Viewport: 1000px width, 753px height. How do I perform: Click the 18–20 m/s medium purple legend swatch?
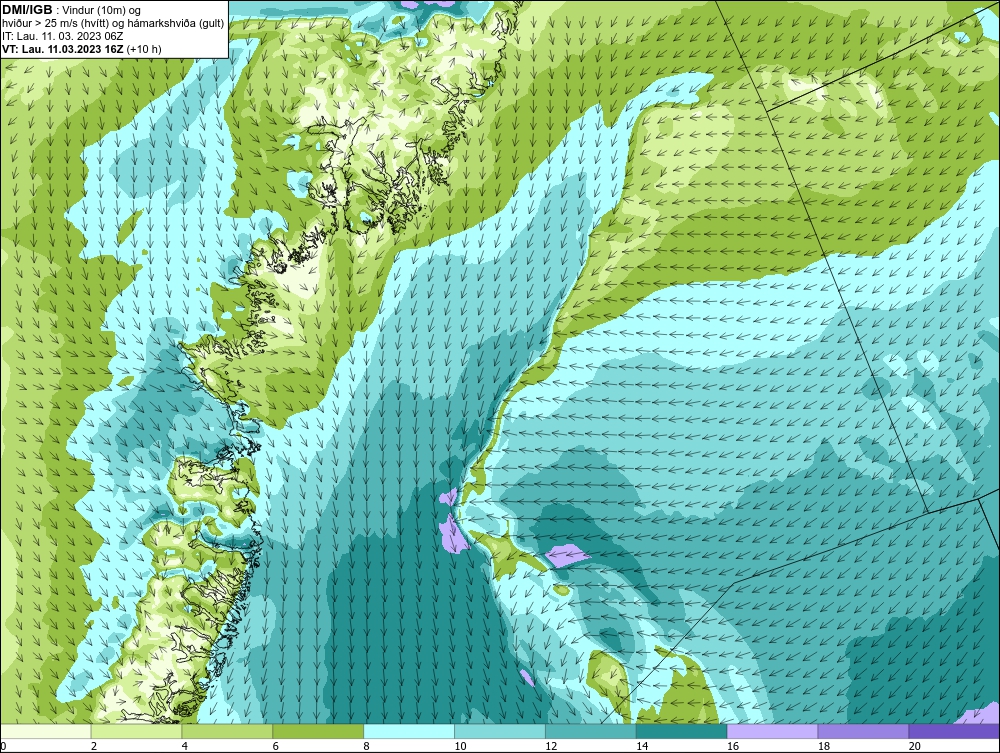coord(864,731)
